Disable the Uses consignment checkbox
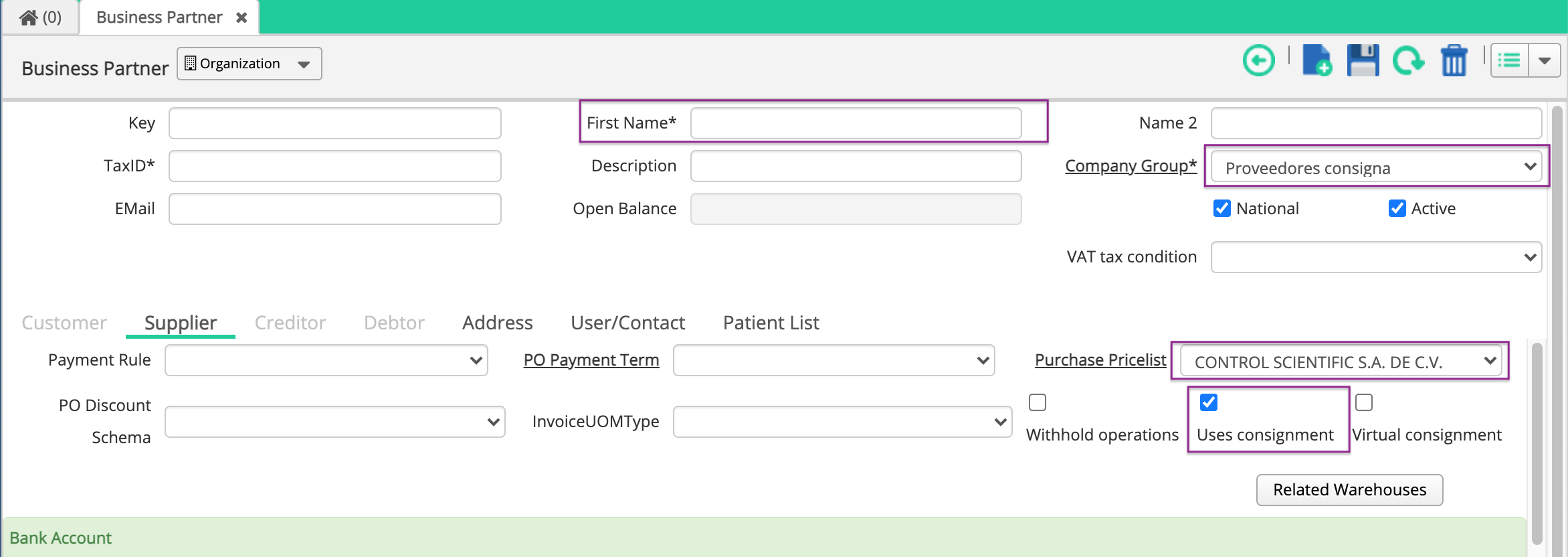The image size is (1568, 557). [1207, 402]
